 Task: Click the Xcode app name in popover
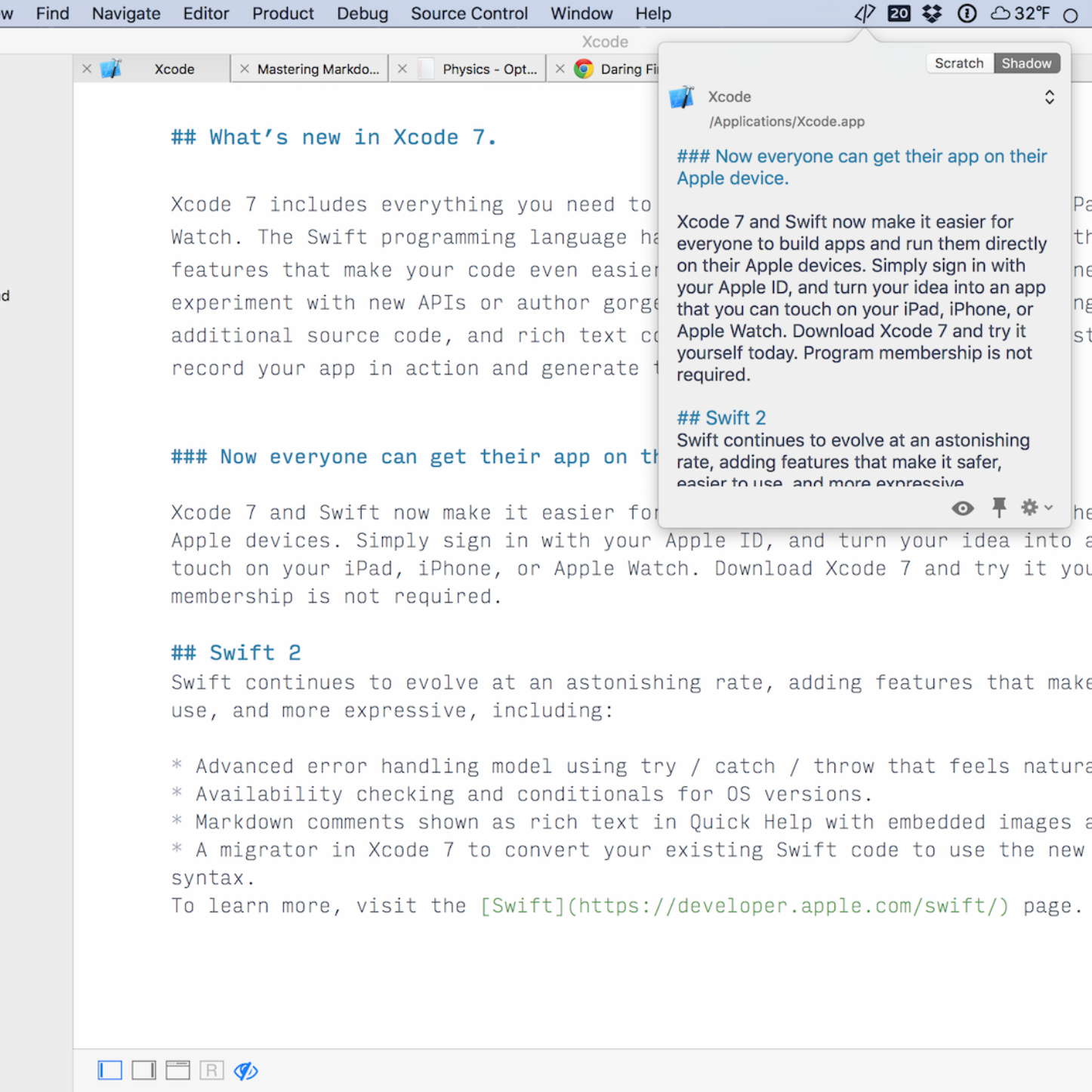point(730,97)
